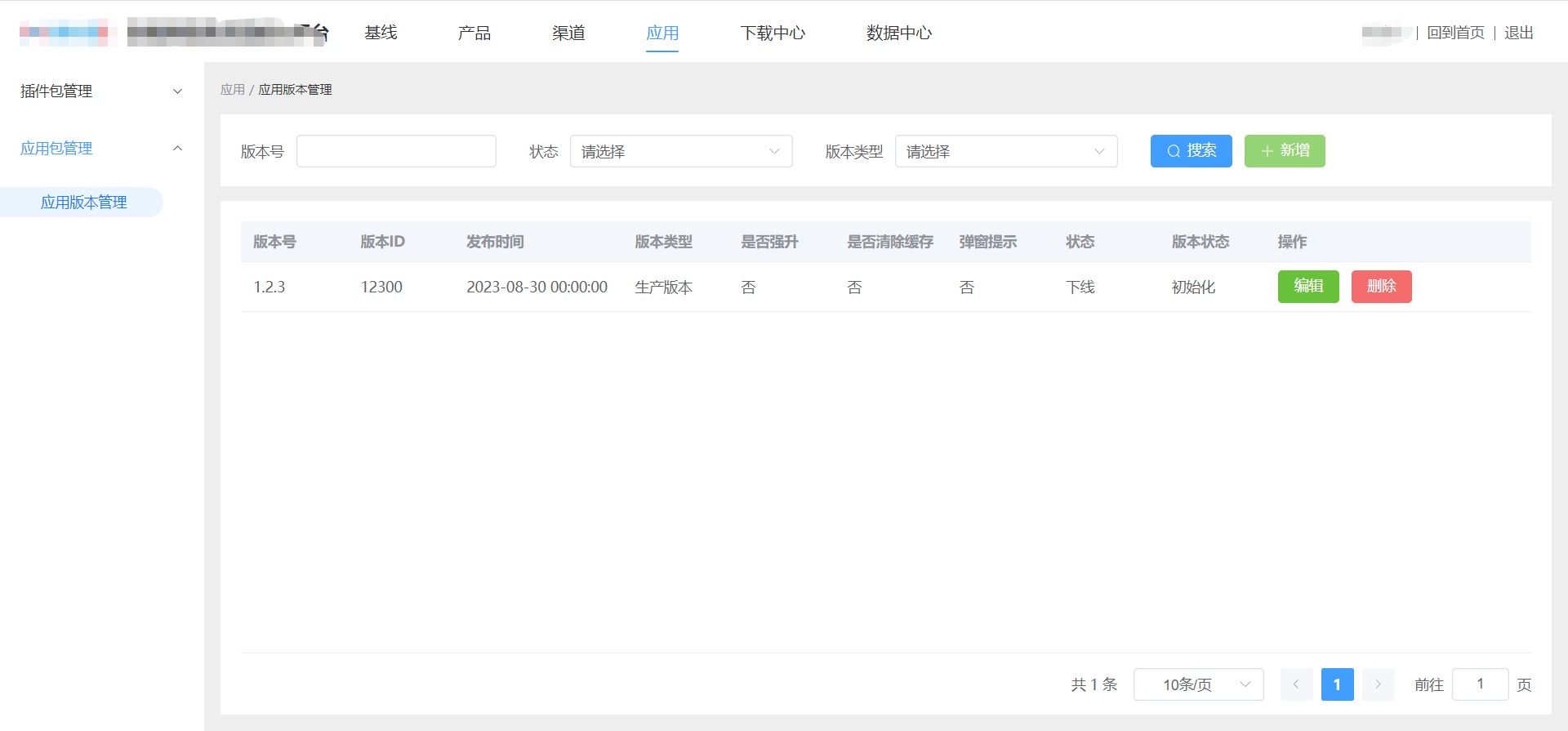Click the green 新增 button

coord(1285,151)
